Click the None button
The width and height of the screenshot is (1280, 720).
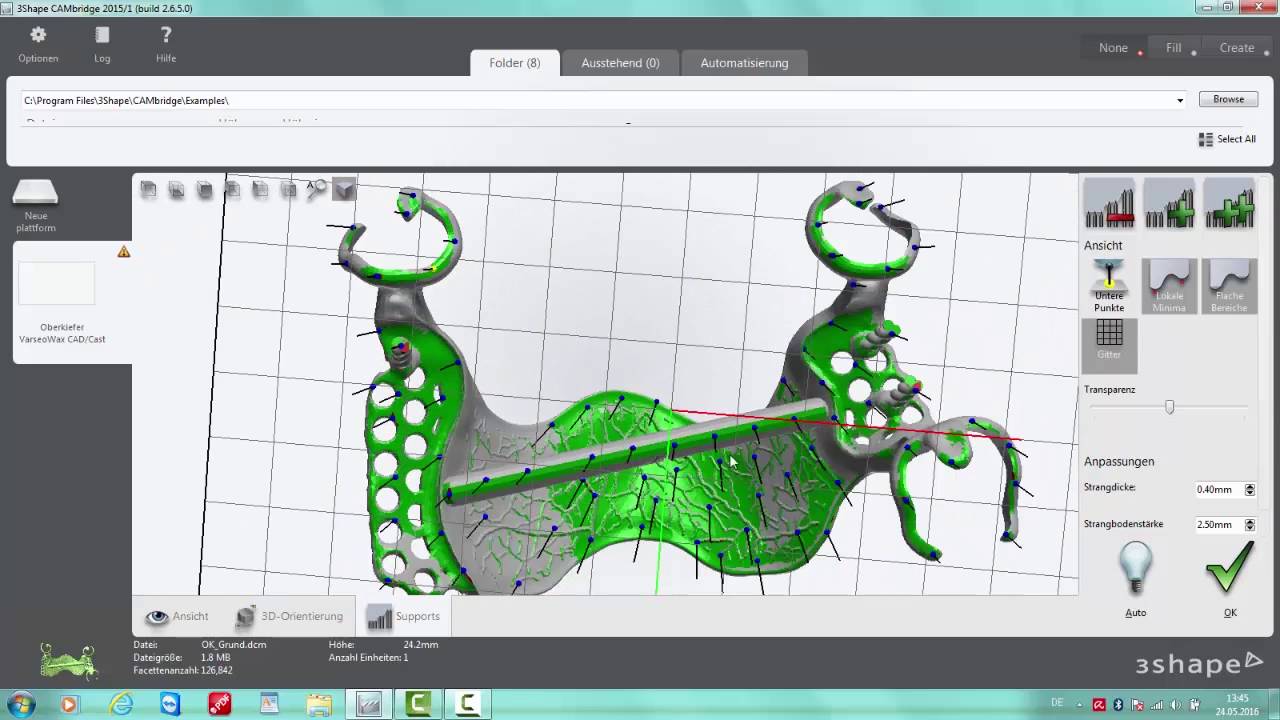[x=1113, y=48]
